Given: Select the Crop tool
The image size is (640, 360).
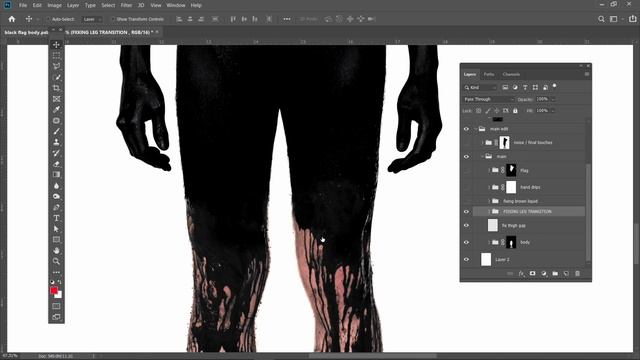Looking at the screenshot, I should [56, 88].
